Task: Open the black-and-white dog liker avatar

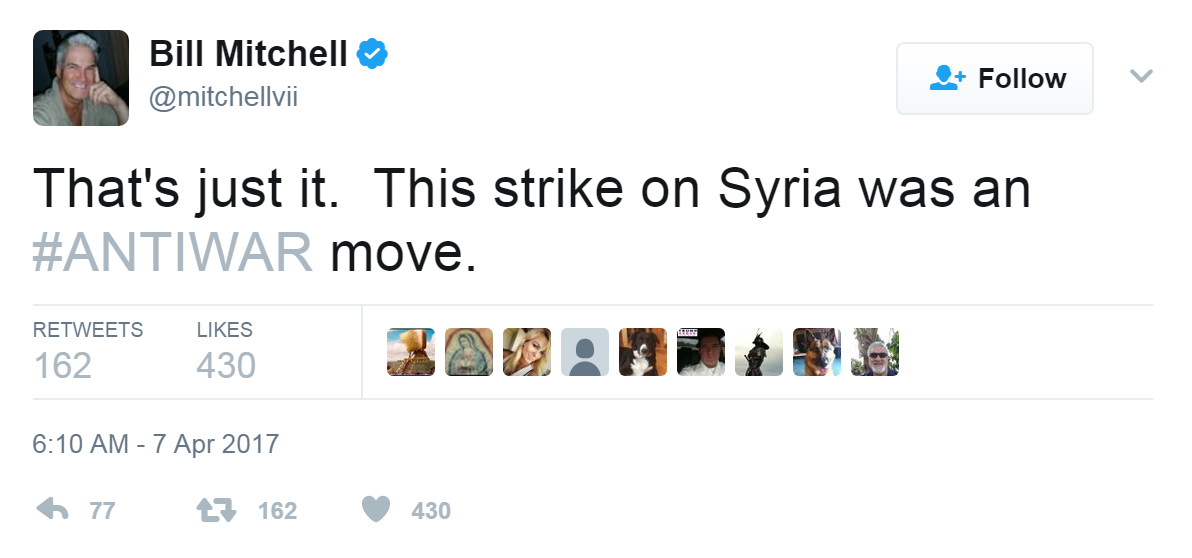Action: pos(643,352)
